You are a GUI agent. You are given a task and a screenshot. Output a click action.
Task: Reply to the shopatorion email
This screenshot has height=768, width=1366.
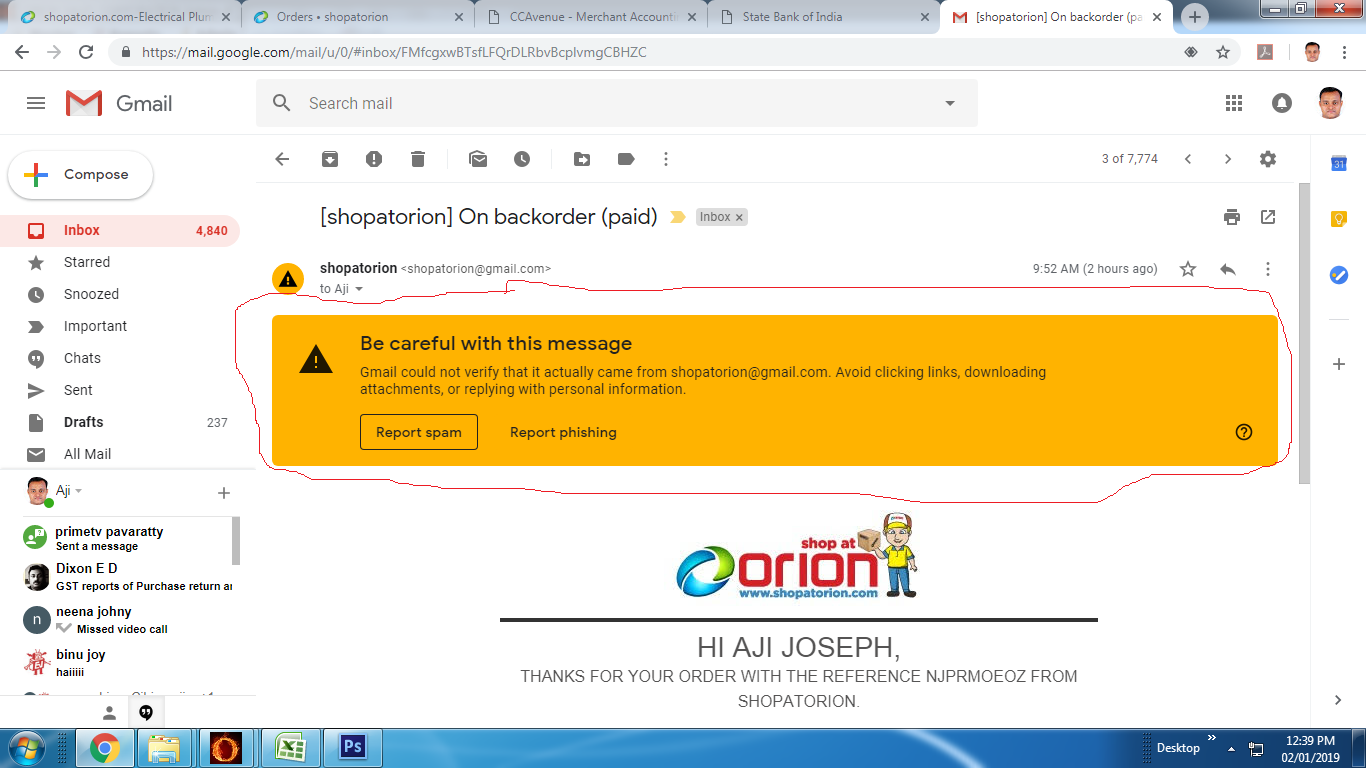1228,269
